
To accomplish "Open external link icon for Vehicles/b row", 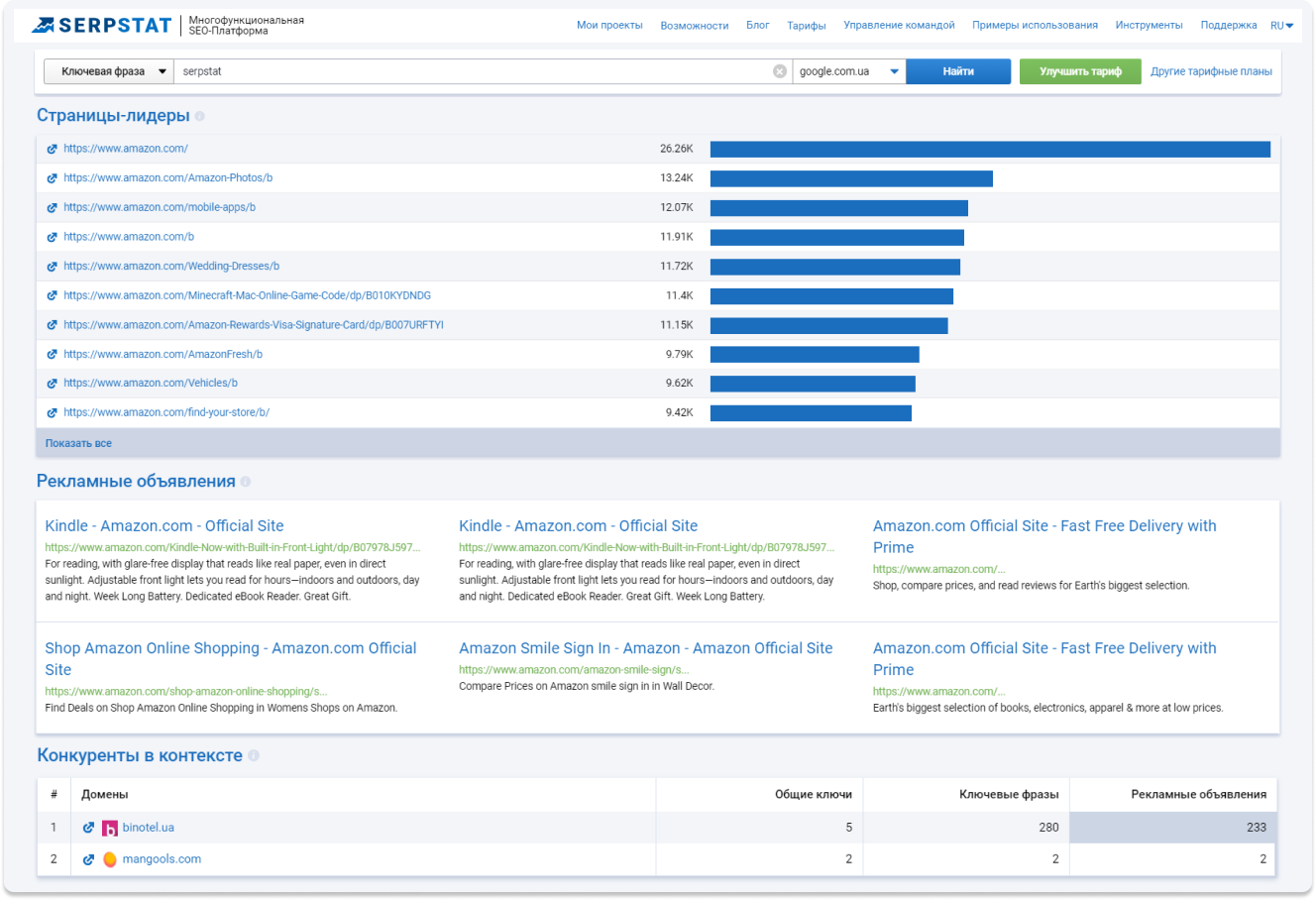I will (x=52, y=384).
